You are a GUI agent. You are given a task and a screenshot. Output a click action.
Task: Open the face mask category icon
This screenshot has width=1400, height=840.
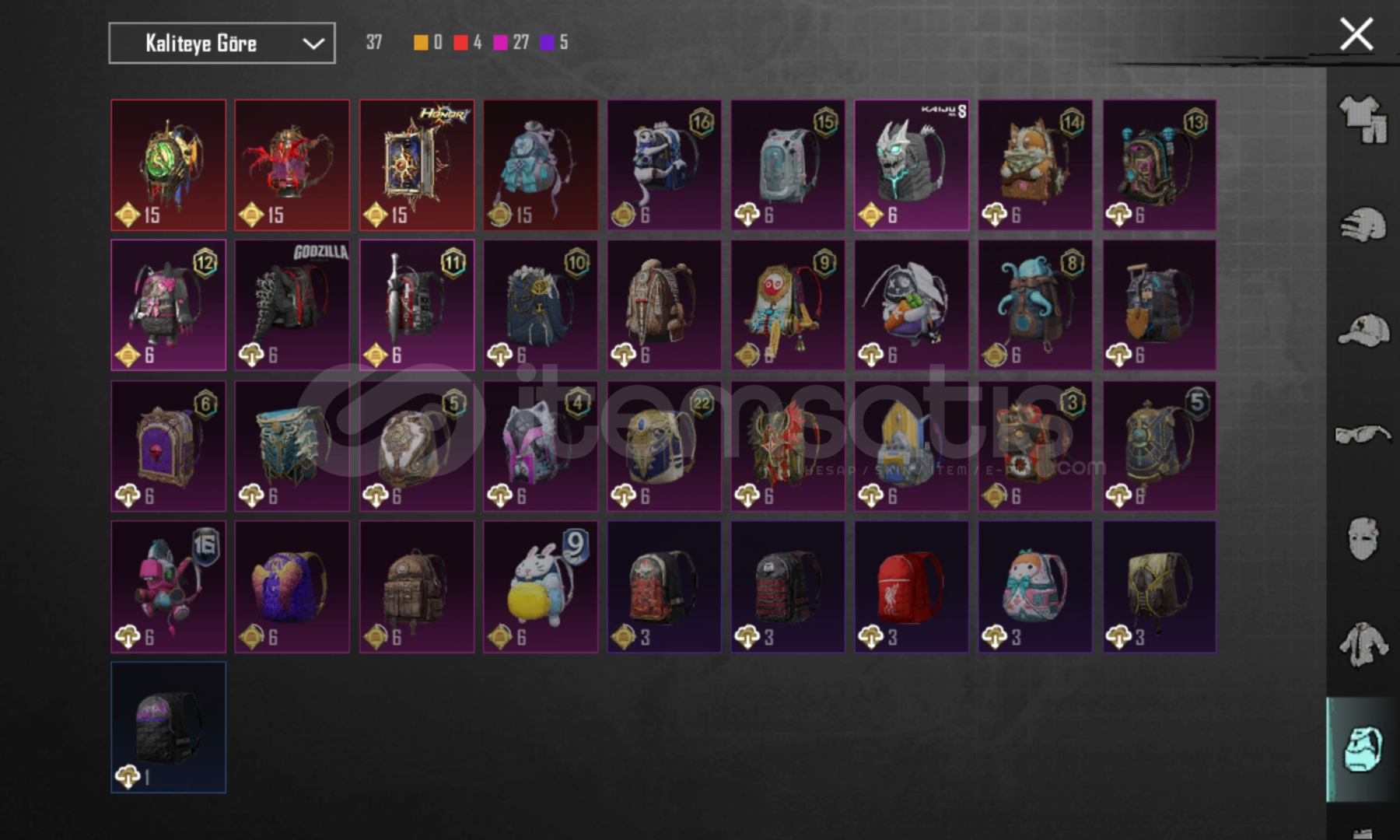click(x=1363, y=538)
